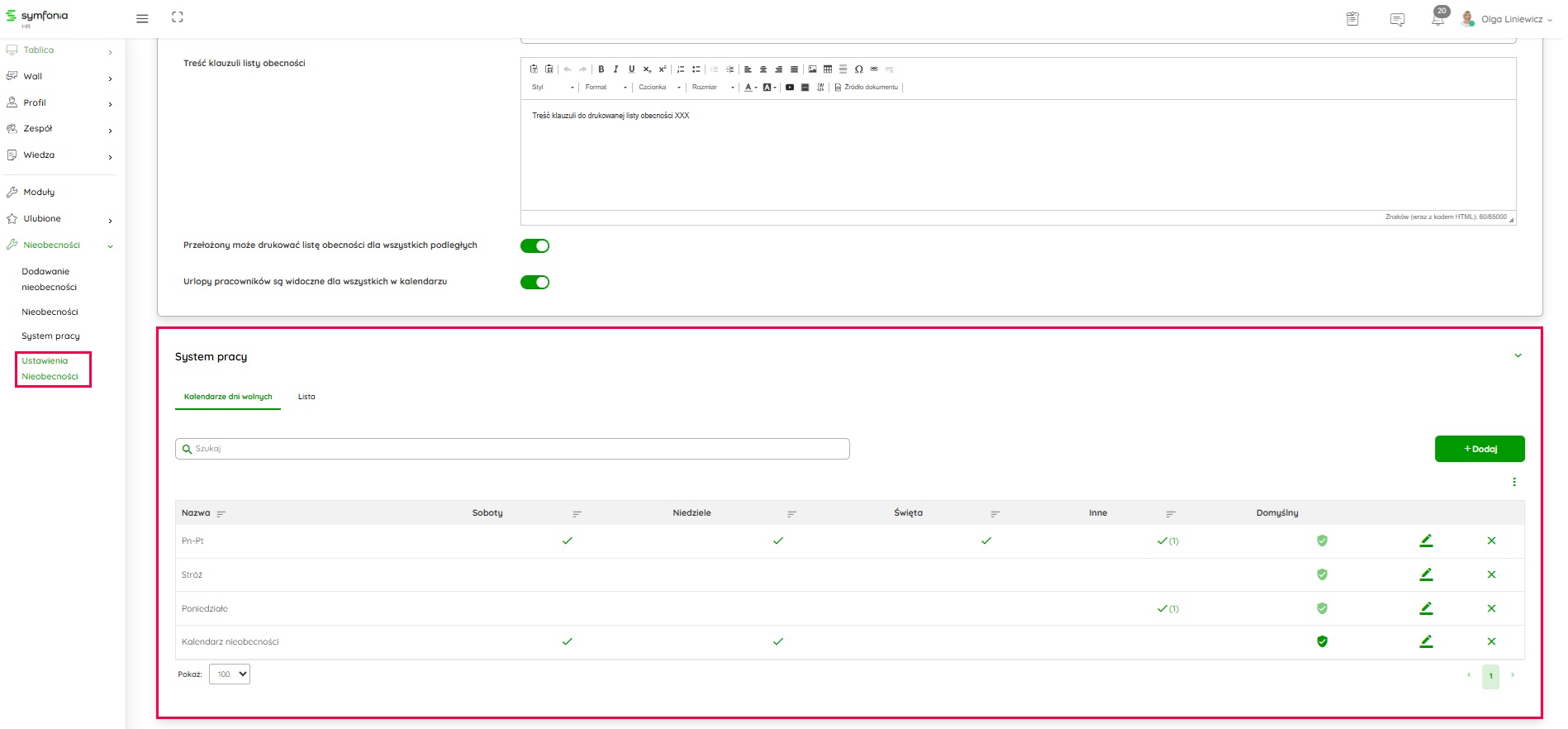1568x729 pixels.
Task: Click the Bold formatting icon
Action: (601, 69)
